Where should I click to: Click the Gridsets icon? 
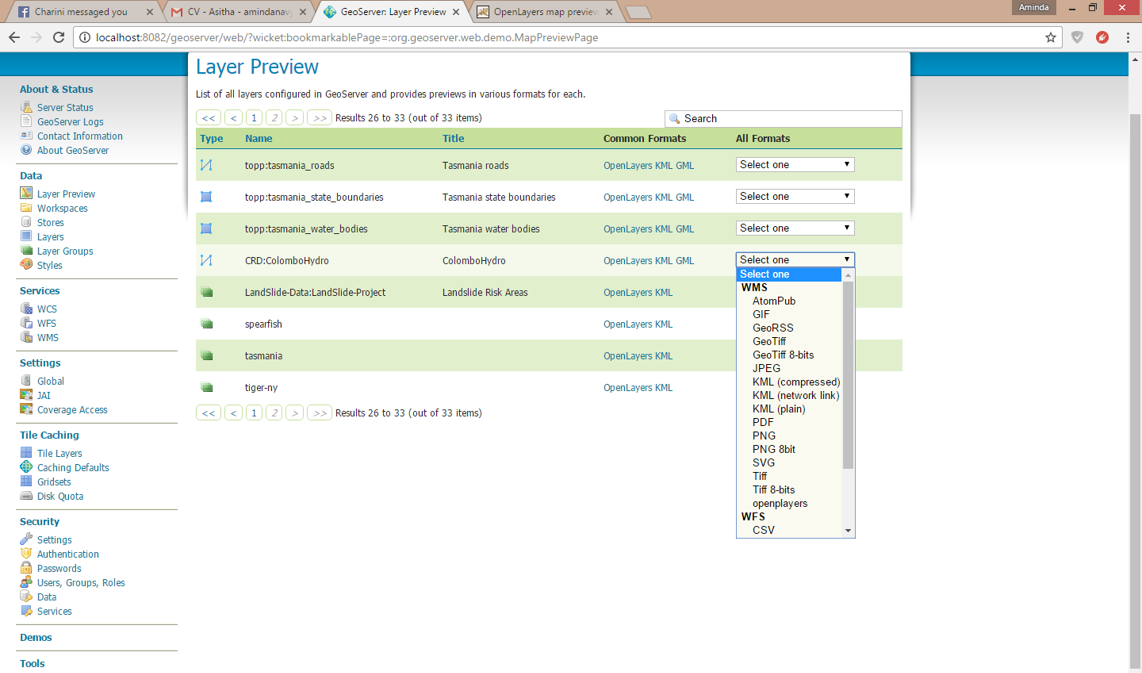coord(26,481)
